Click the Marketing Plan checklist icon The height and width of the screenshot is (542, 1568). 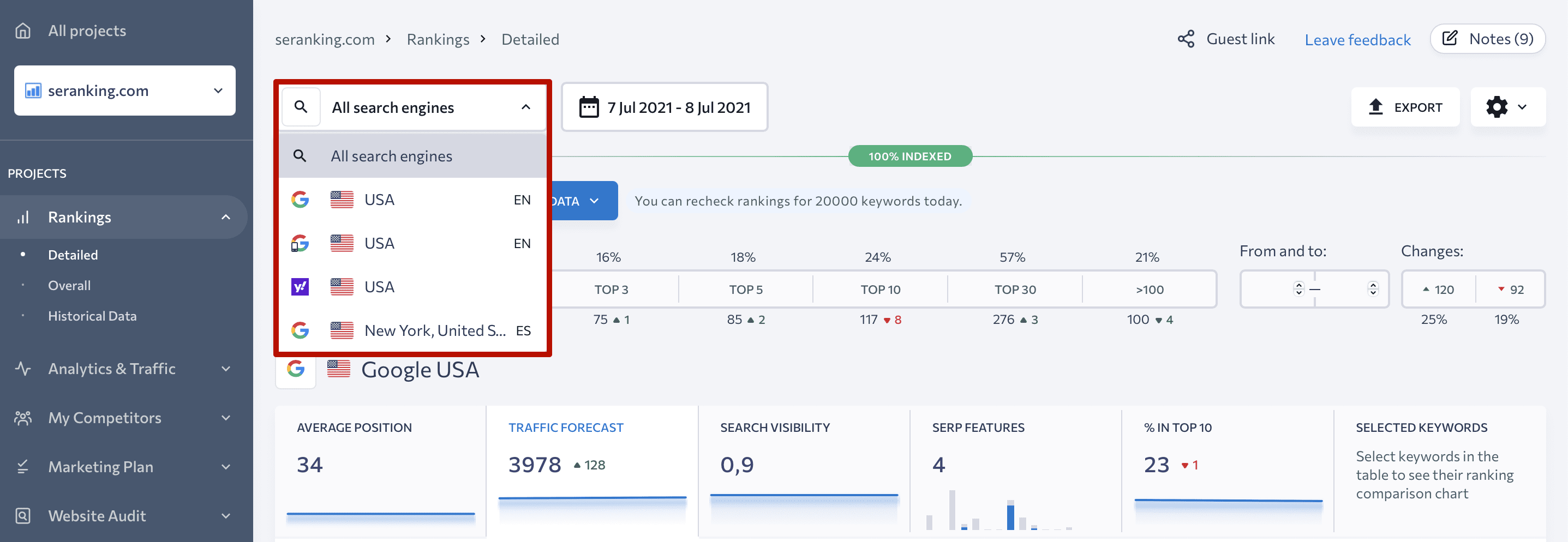22,467
